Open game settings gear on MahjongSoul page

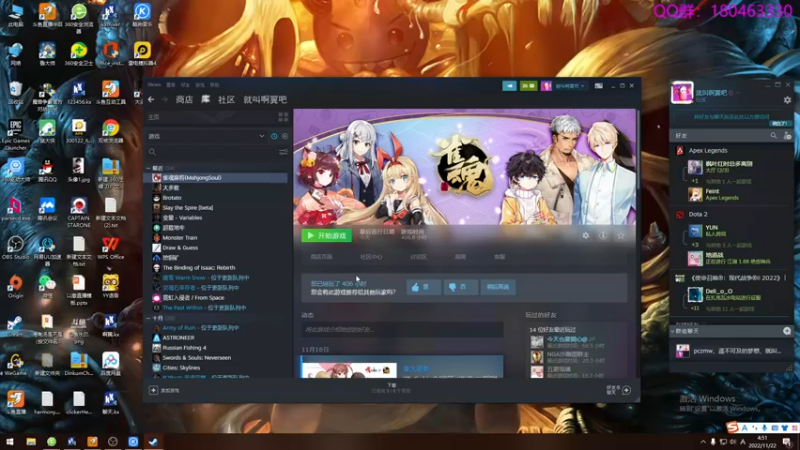pyautogui.click(x=586, y=236)
